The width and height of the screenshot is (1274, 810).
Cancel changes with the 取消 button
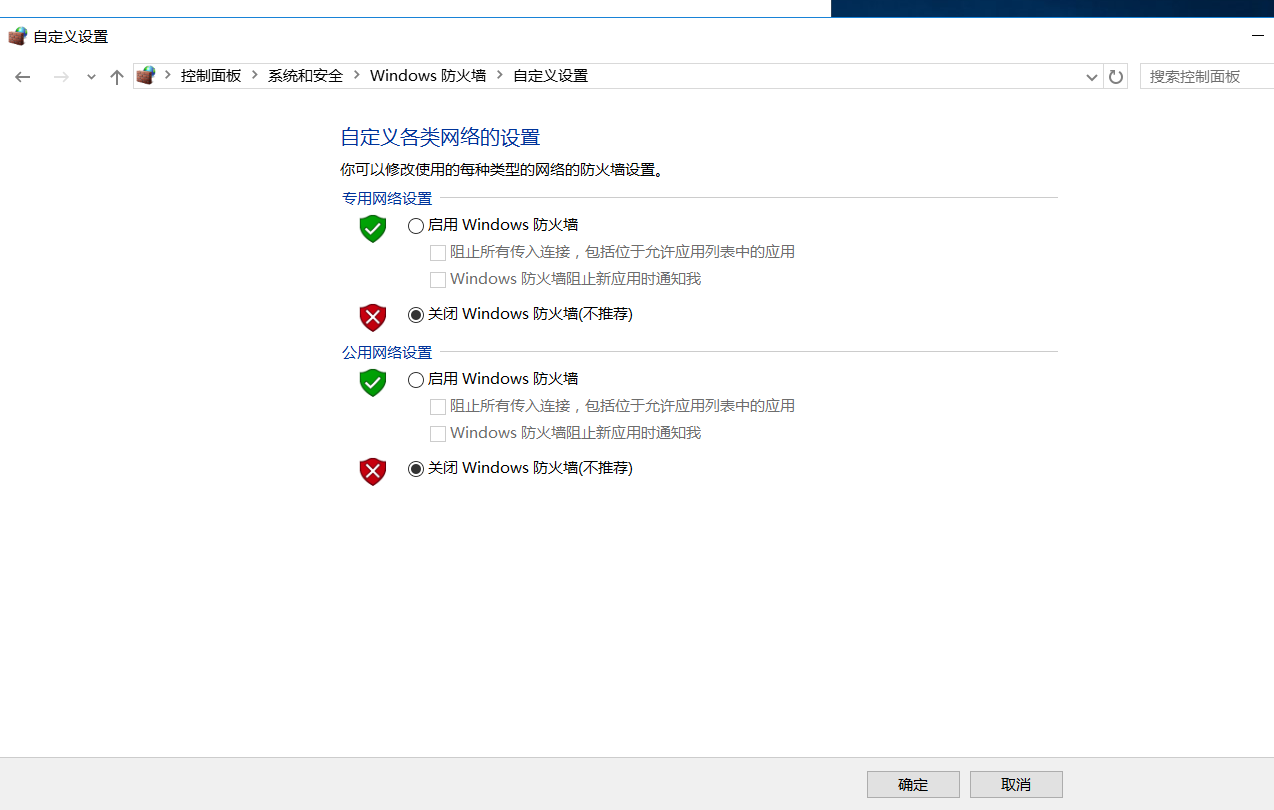coord(1016,784)
